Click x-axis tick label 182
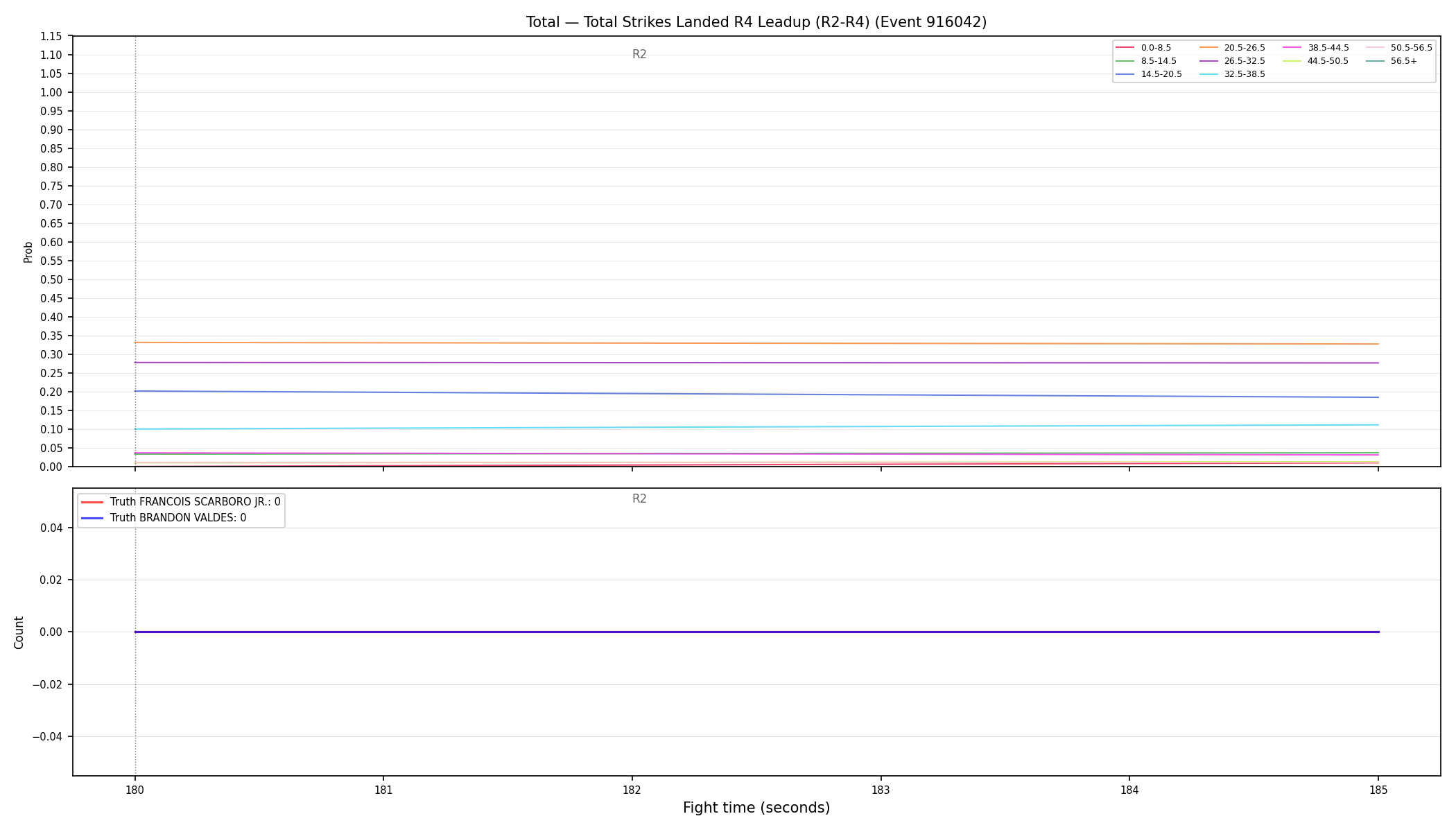The height and width of the screenshot is (832, 1456). pos(632,790)
